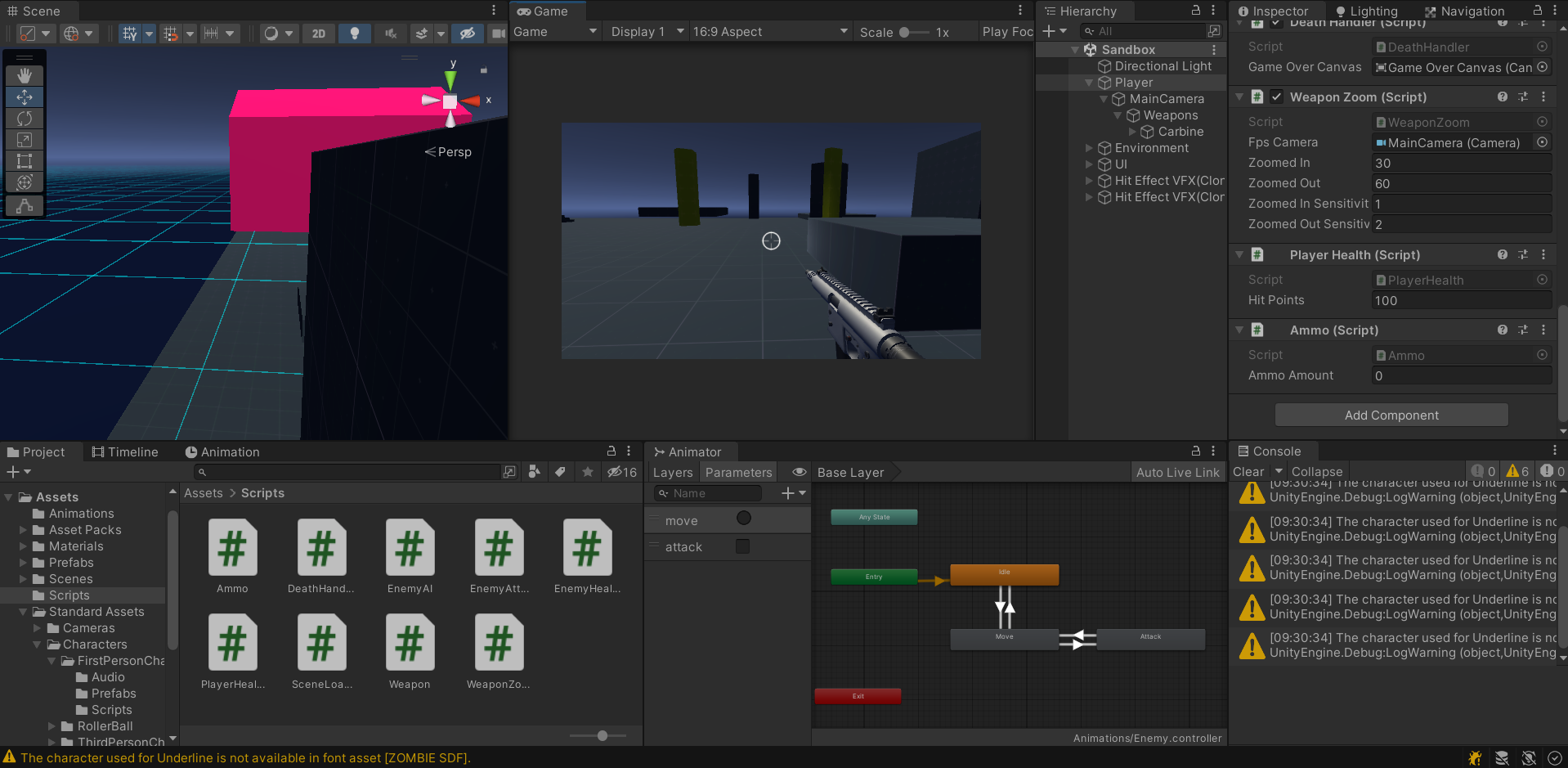Image resolution: width=1568 pixels, height=768 pixels.
Task: Toggle error messages filter in Console
Action: pos(1552,471)
